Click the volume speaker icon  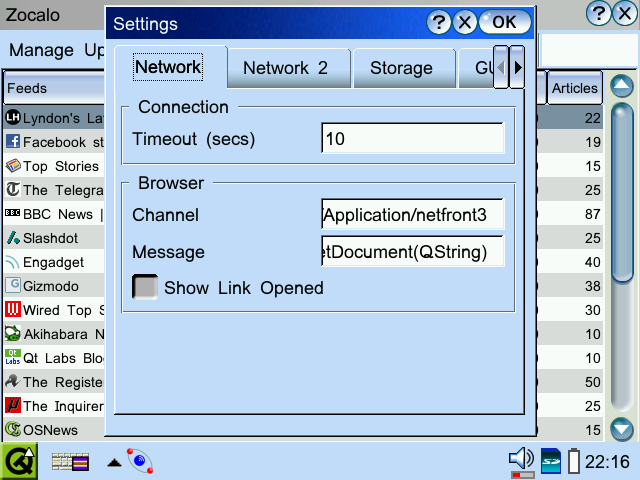[x=521, y=460]
